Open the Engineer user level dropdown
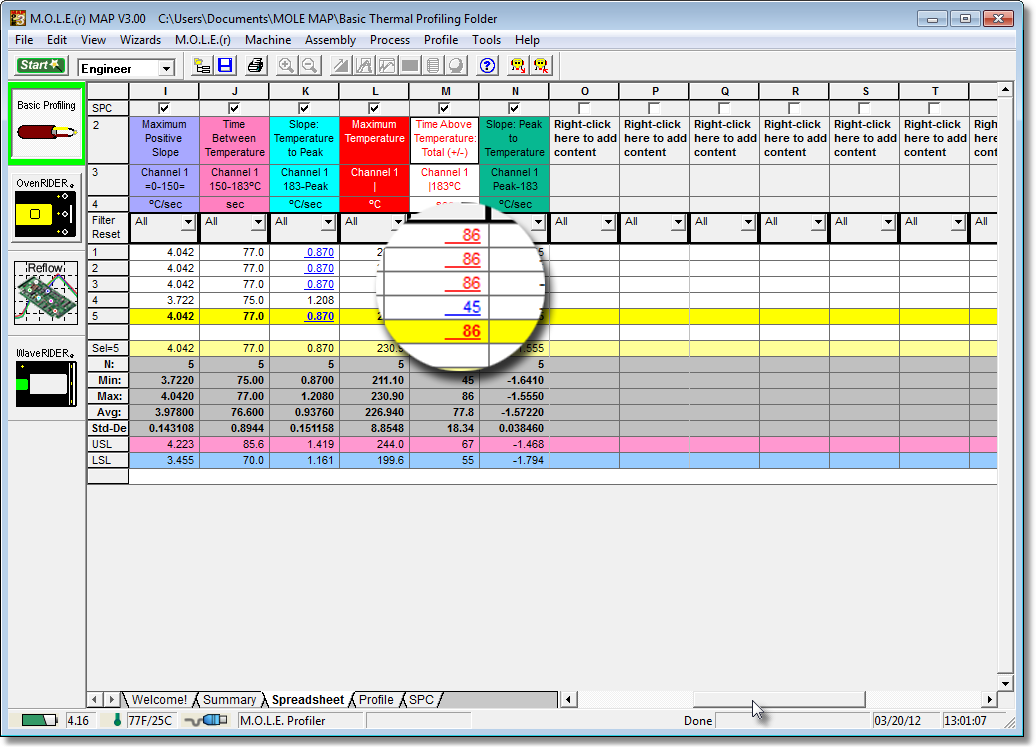This screenshot has width=1036, height=749. tap(166, 68)
